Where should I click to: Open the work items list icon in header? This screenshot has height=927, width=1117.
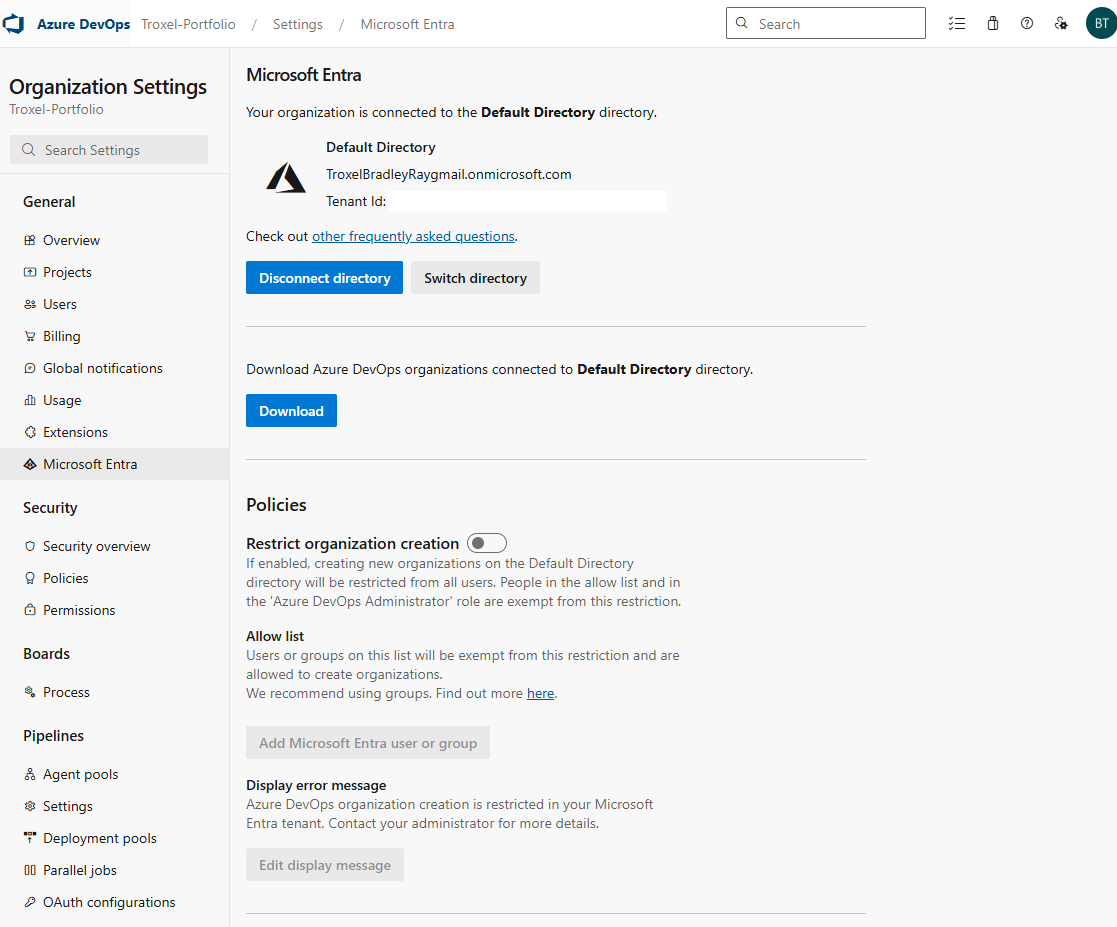(957, 24)
